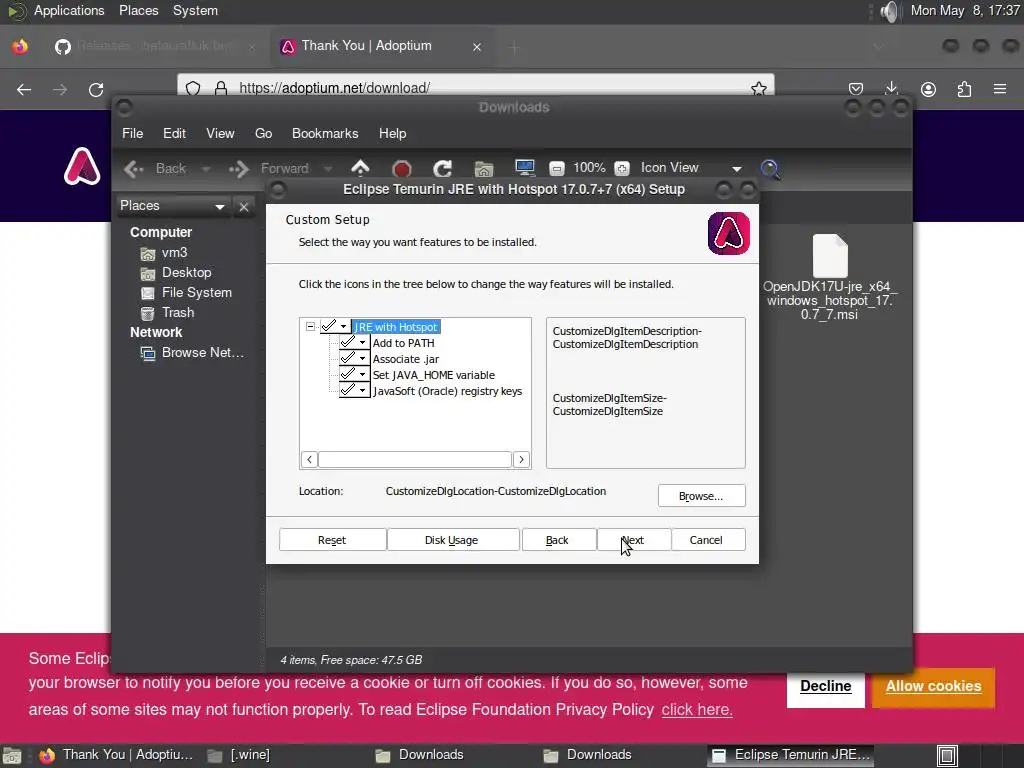
Task: Click the red Stop loading icon
Action: (402, 169)
